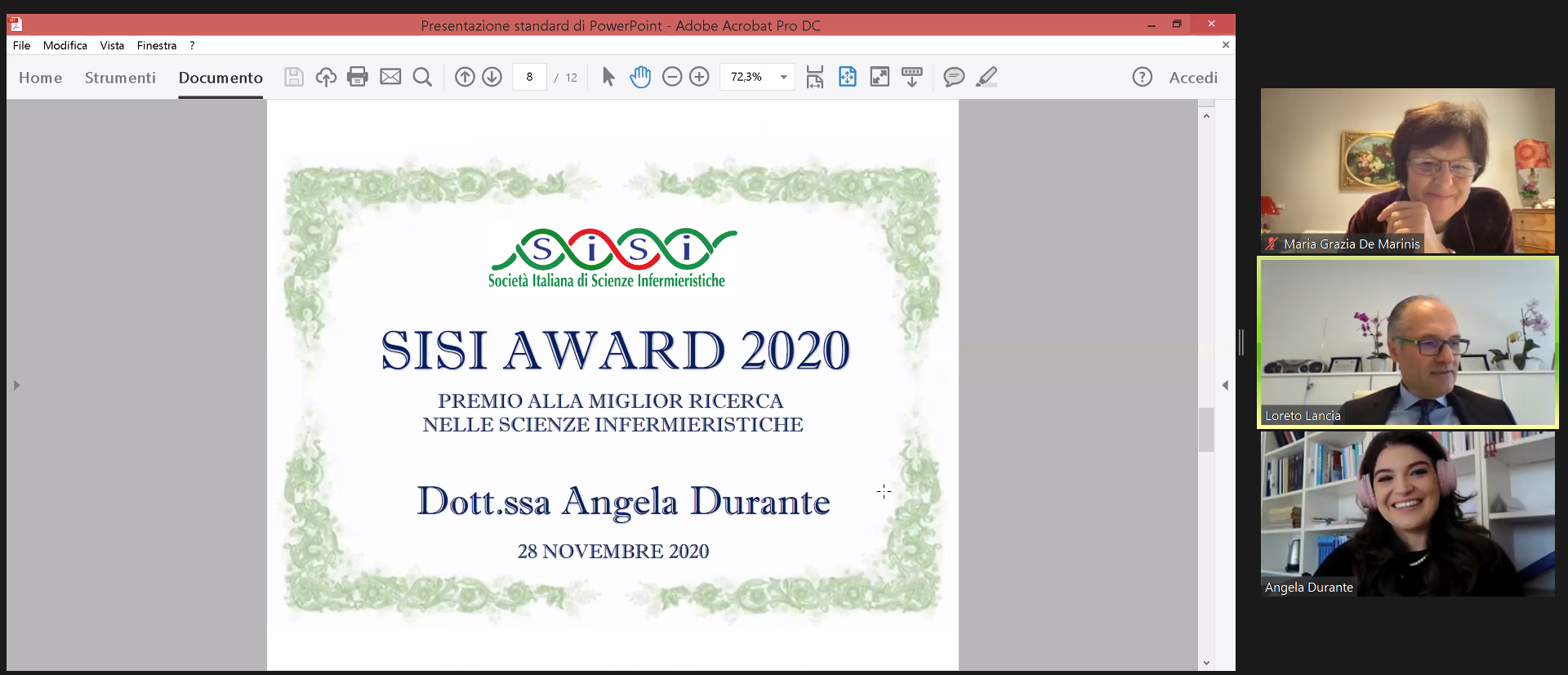Open the Vista menu
The image size is (1568, 675).
pyautogui.click(x=112, y=46)
